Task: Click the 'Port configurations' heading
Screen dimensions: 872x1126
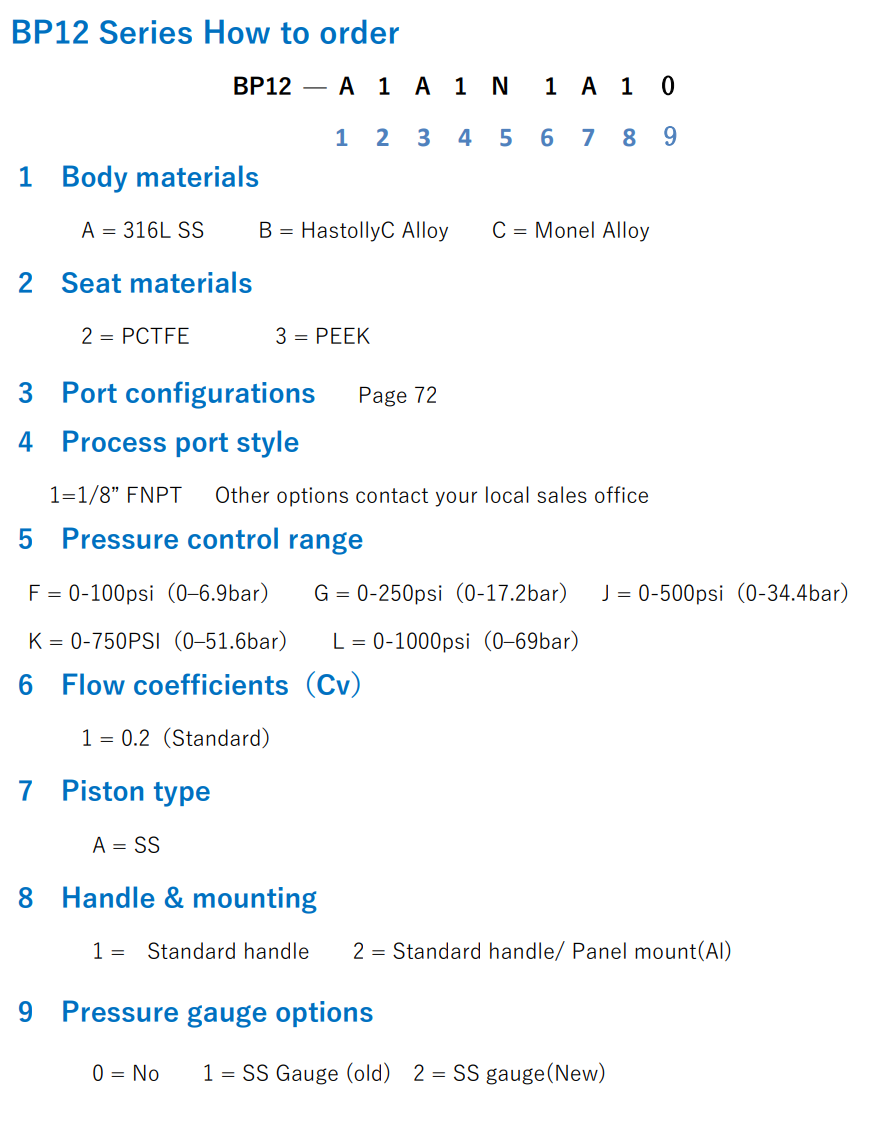Action: coord(188,394)
